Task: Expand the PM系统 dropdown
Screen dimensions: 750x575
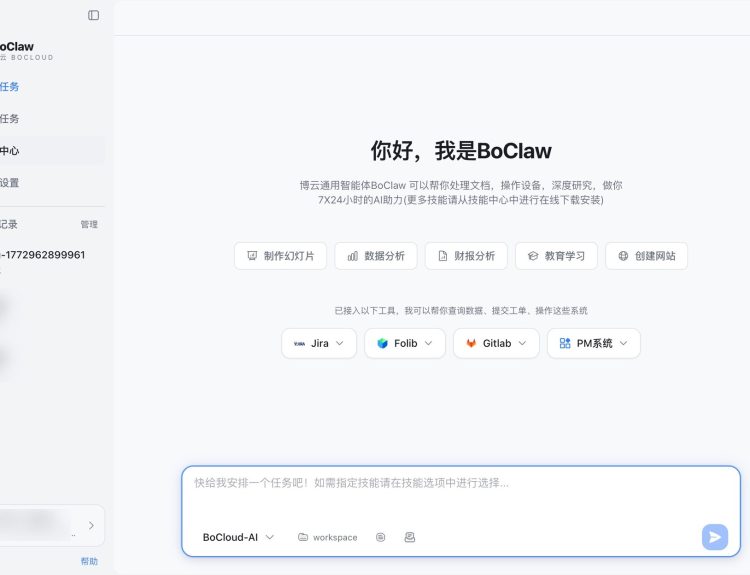Action: click(x=593, y=343)
